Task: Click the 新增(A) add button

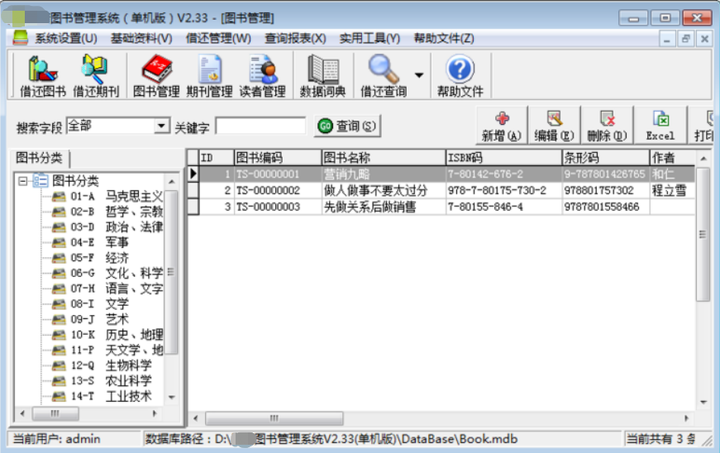Action: tap(501, 125)
